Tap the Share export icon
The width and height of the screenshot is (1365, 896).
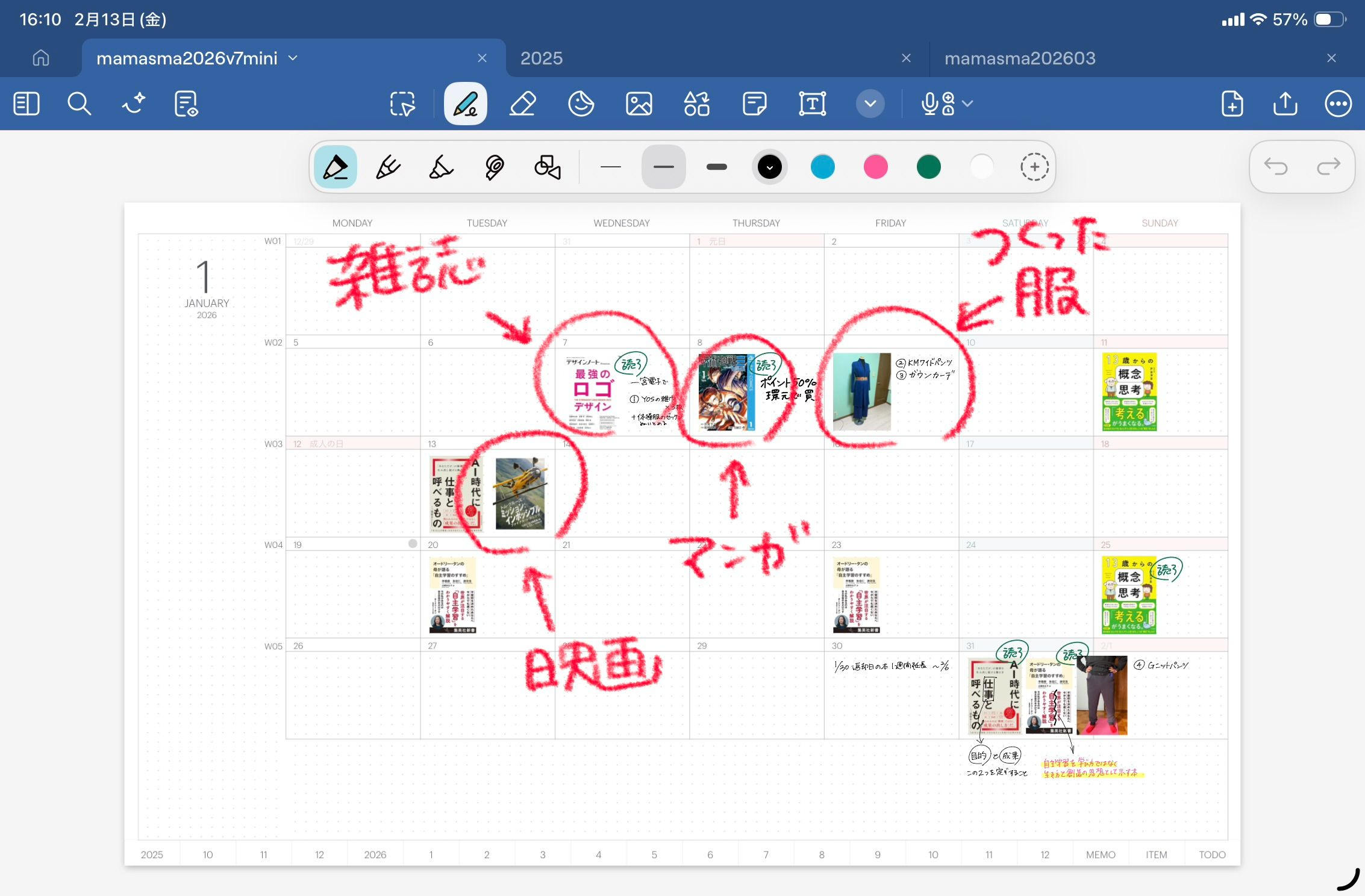click(1285, 104)
